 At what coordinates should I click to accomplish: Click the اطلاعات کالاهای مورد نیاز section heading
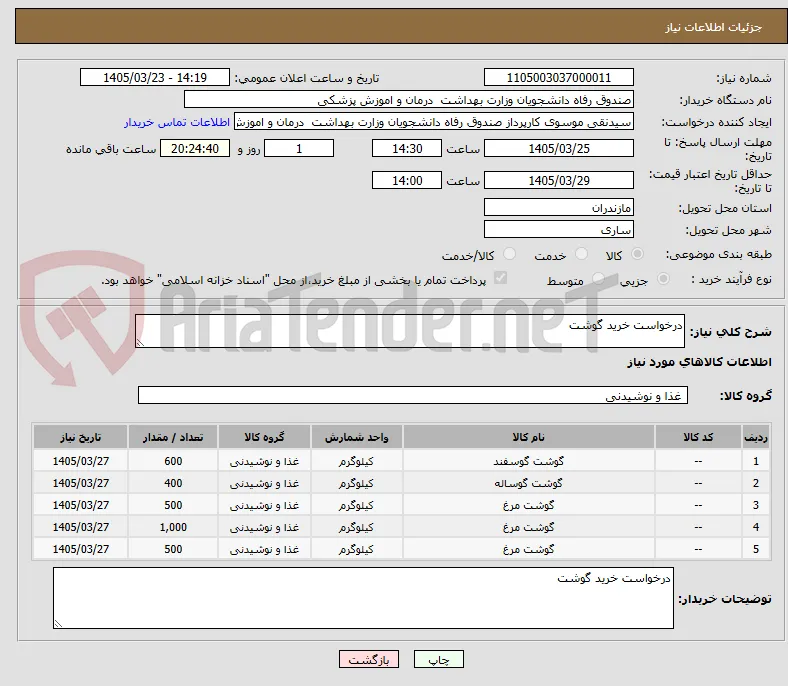pos(699,362)
